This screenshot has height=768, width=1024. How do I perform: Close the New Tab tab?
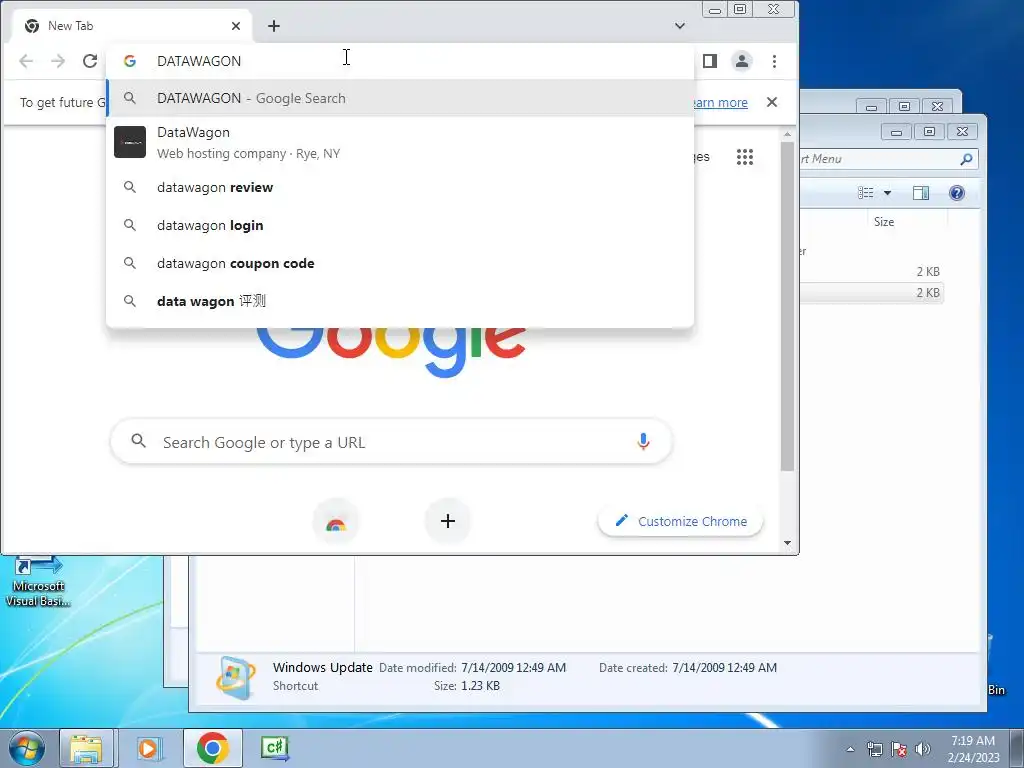point(236,26)
